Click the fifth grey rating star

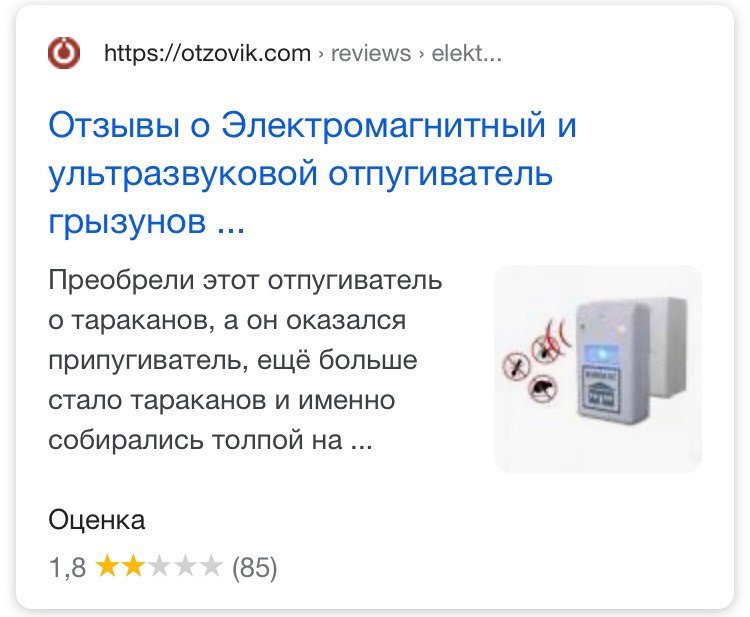coord(210,566)
